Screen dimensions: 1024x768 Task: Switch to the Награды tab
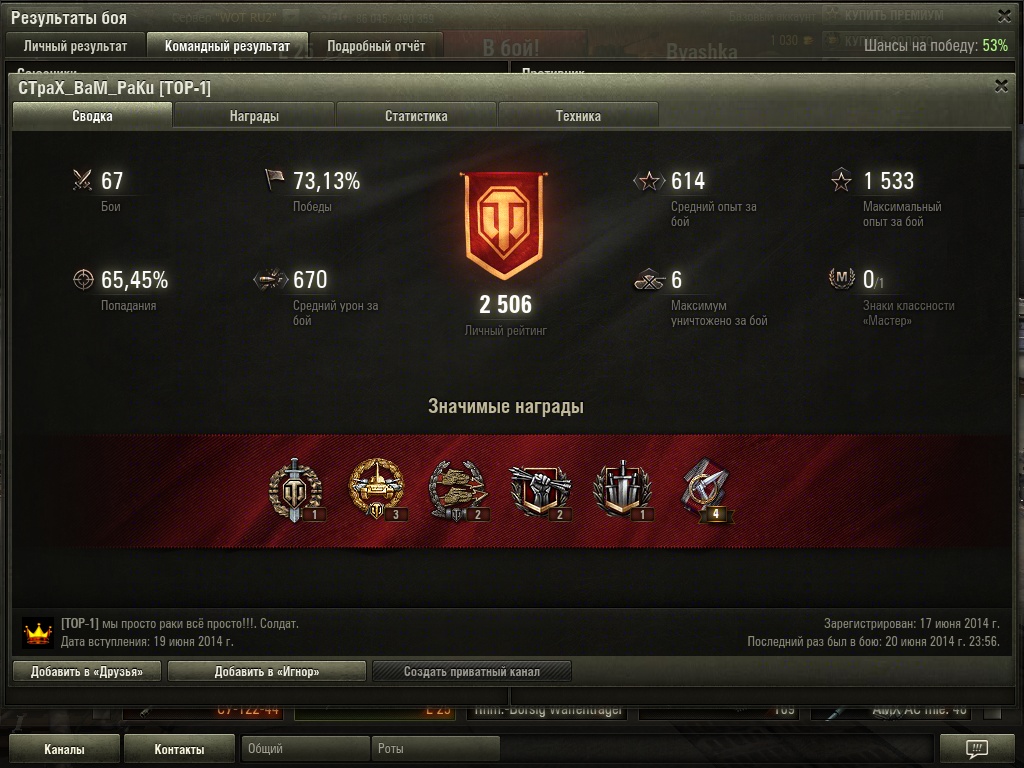click(x=254, y=116)
